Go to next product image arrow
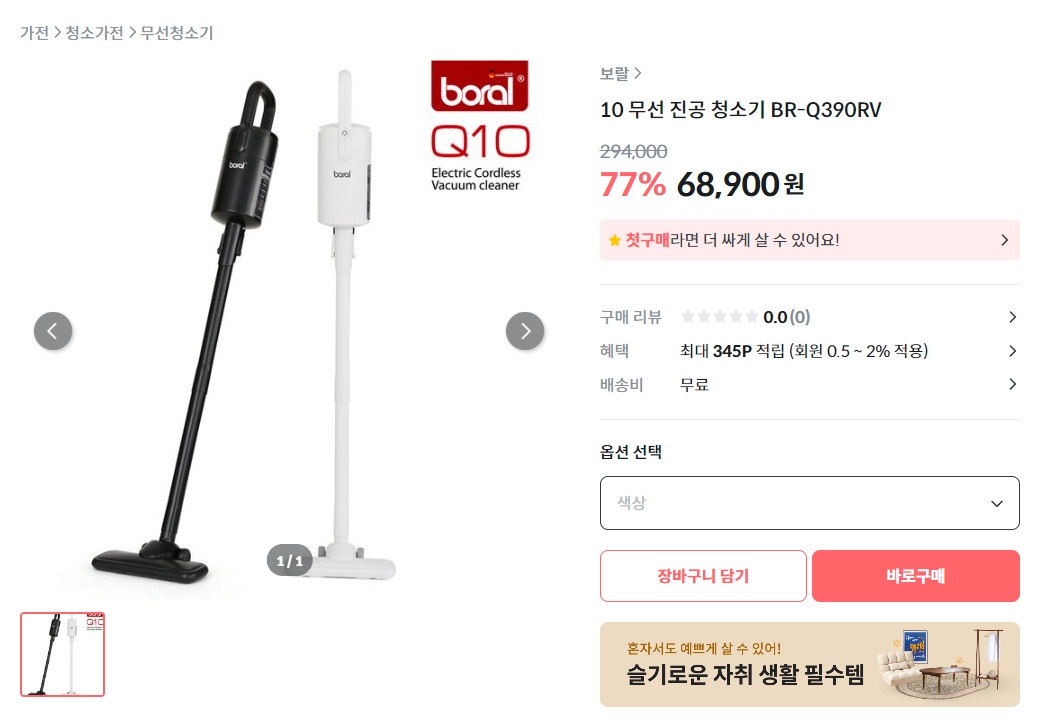 [525, 331]
